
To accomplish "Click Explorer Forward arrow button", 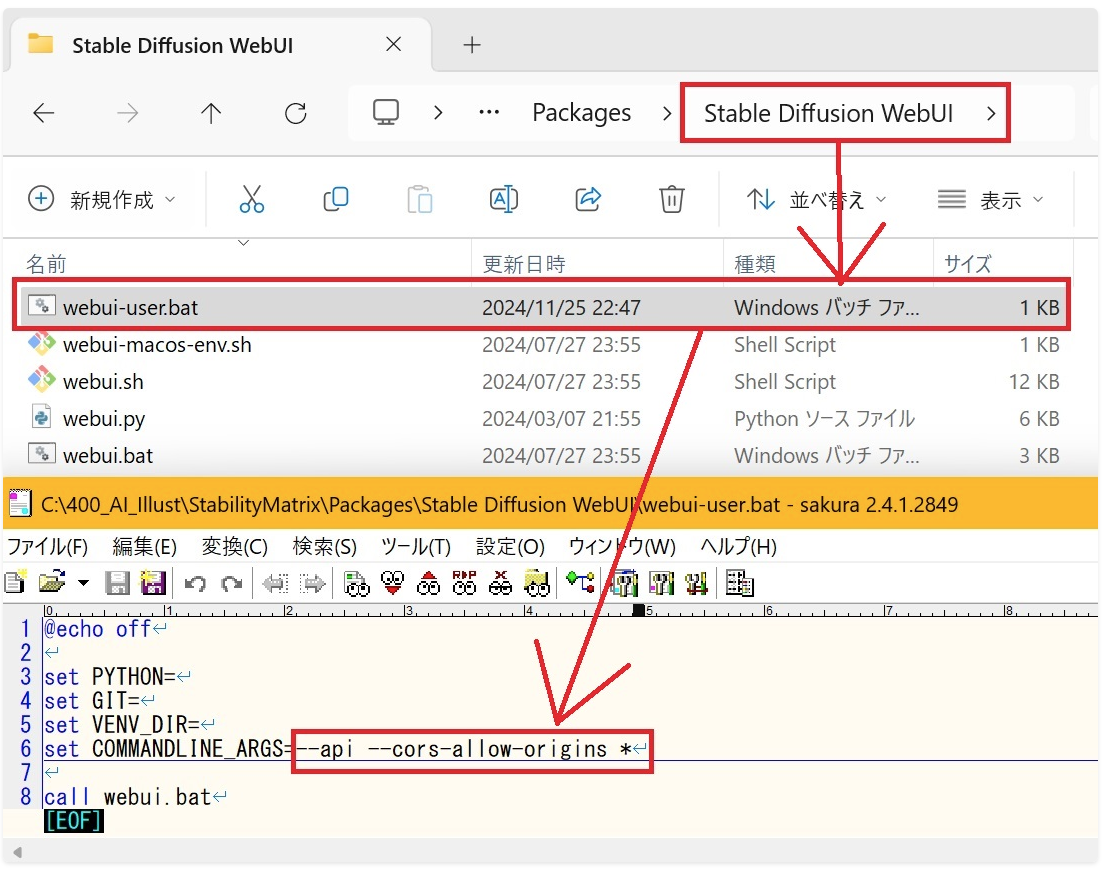I will coord(127,113).
